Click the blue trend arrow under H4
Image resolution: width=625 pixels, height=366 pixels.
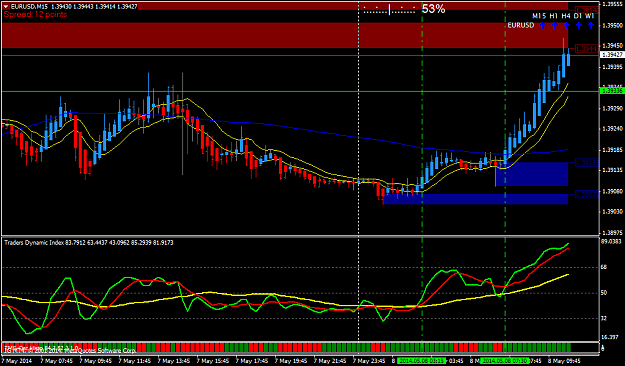[566, 26]
